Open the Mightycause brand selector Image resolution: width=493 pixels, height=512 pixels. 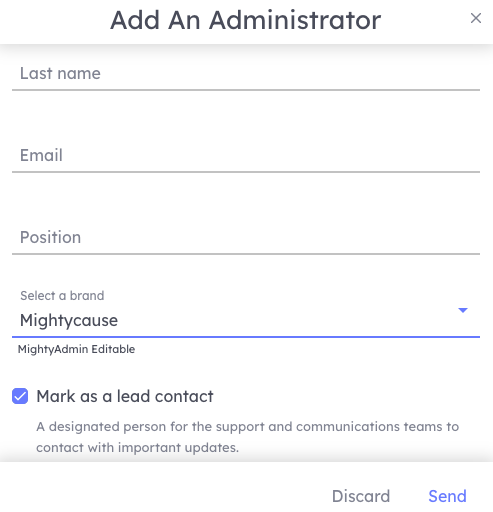(x=246, y=313)
